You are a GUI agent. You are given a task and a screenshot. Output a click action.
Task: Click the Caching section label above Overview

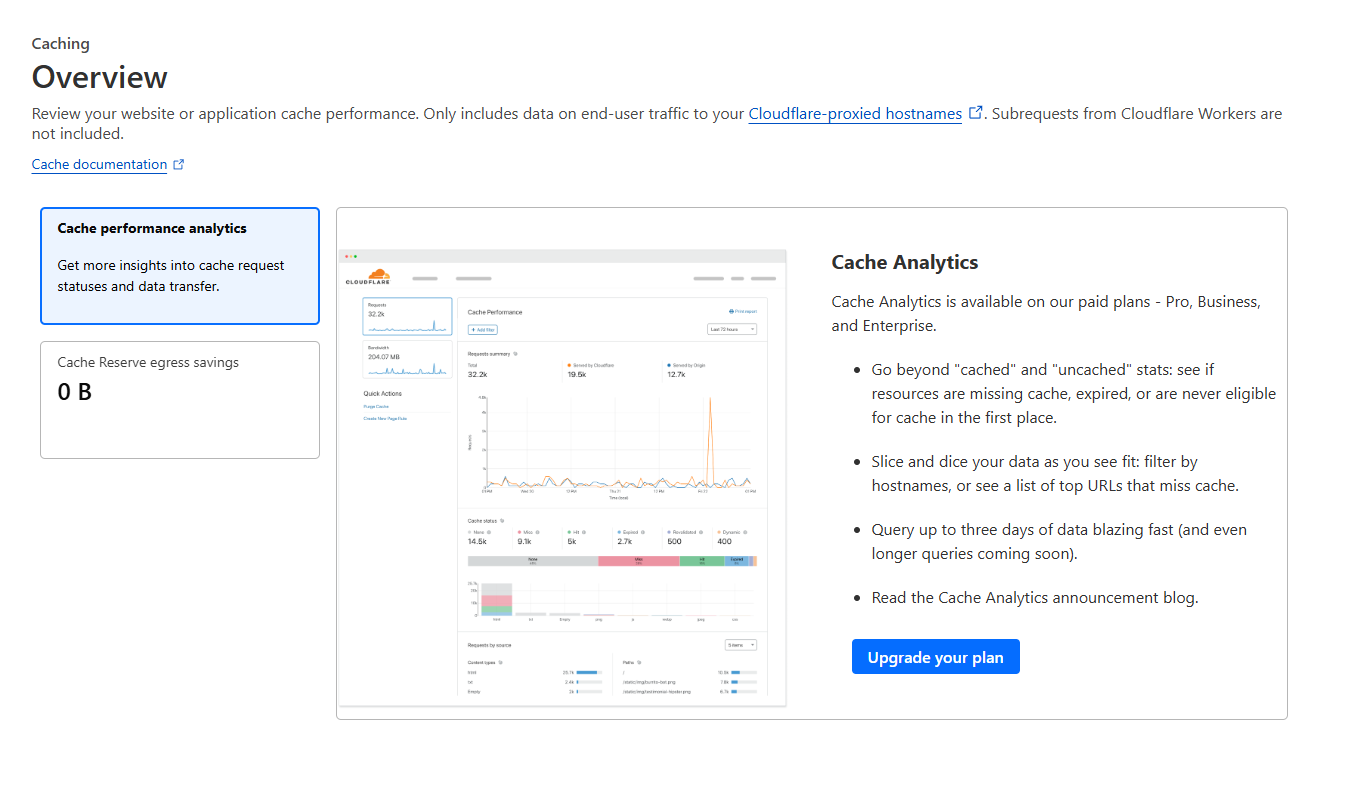(61, 44)
